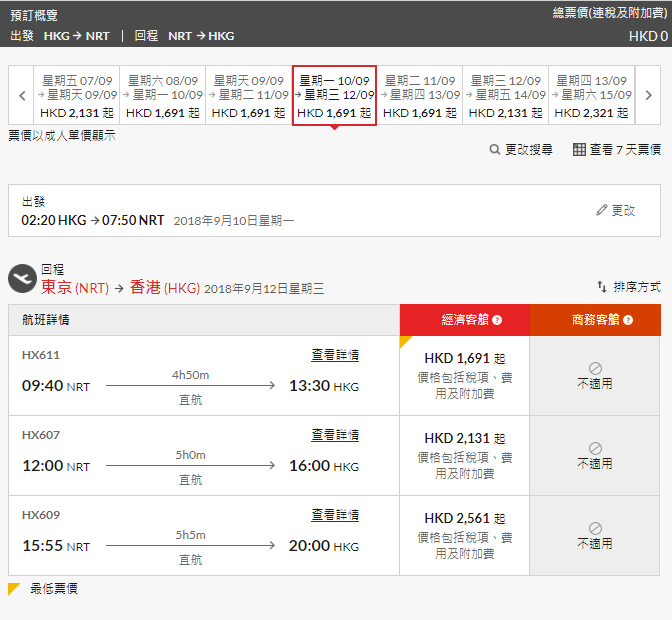
Task: Open 排序方式 sort options
Action: point(637,287)
